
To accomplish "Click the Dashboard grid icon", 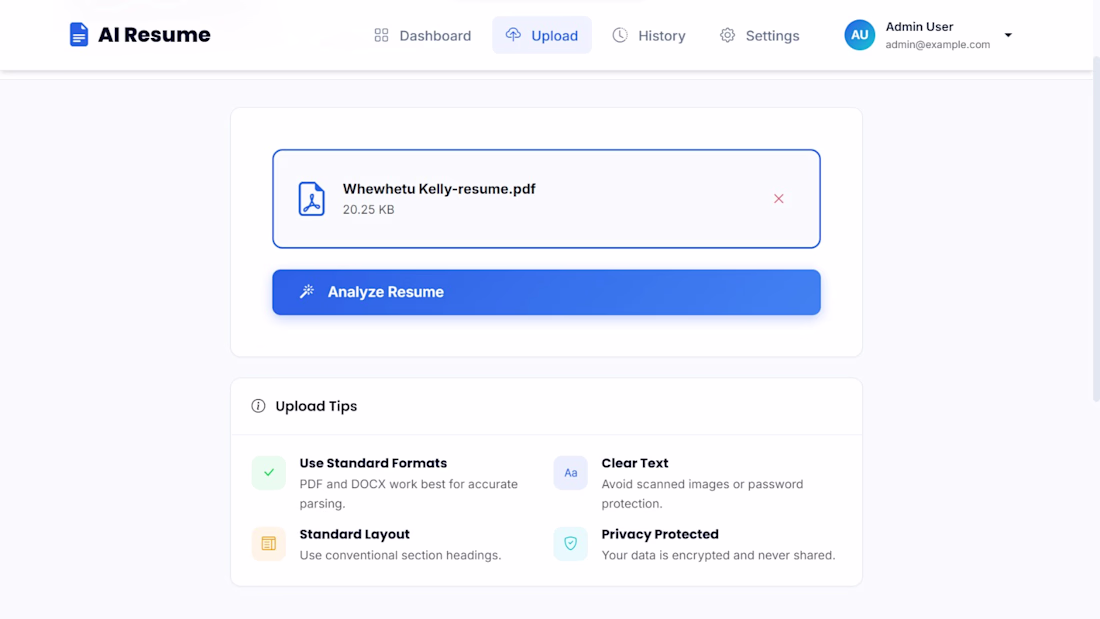I will click(381, 35).
